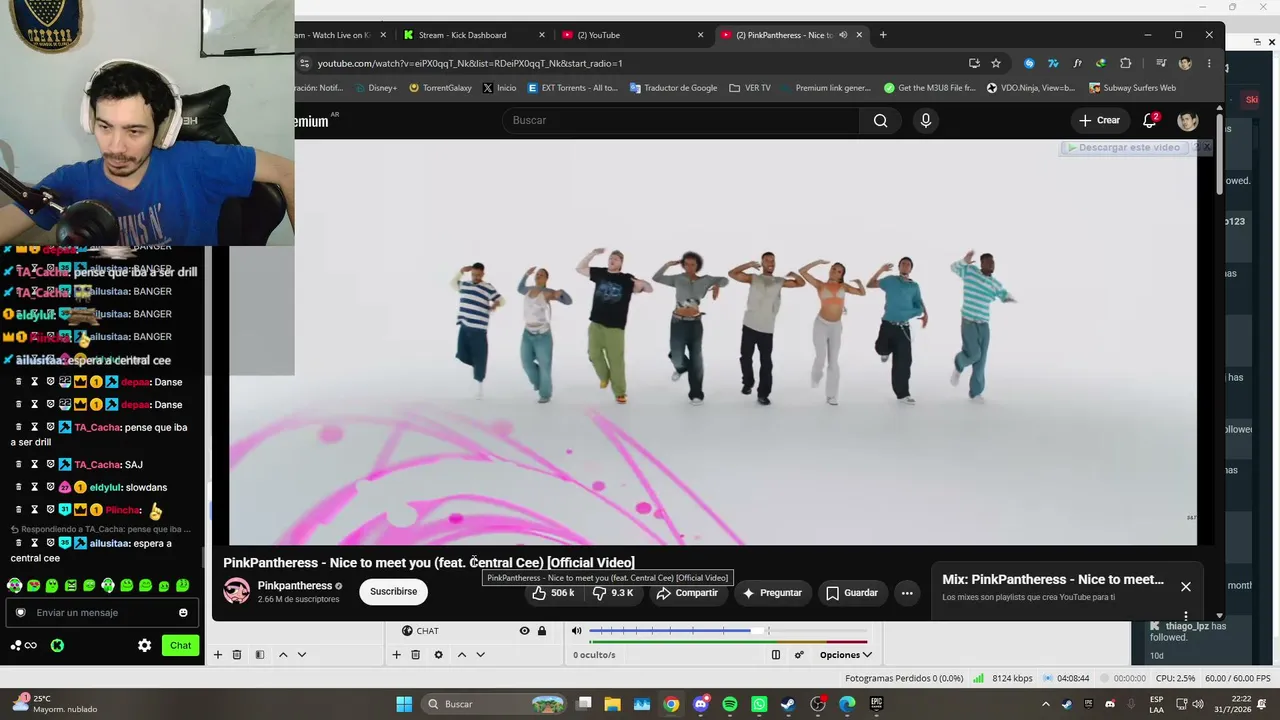Focus the Enviar un mensaje field
Image resolution: width=1280 pixels, height=720 pixels.
pyautogui.click(x=102, y=613)
